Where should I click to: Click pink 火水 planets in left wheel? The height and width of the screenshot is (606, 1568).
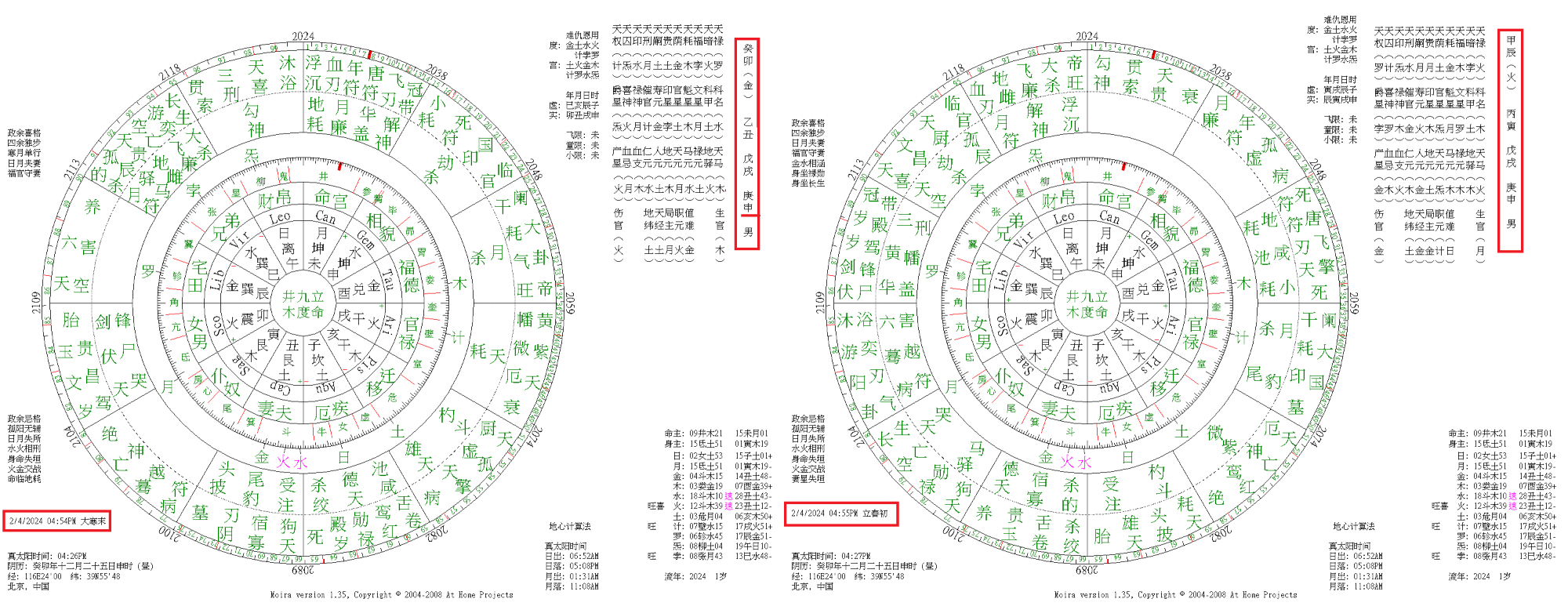[x=292, y=463]
